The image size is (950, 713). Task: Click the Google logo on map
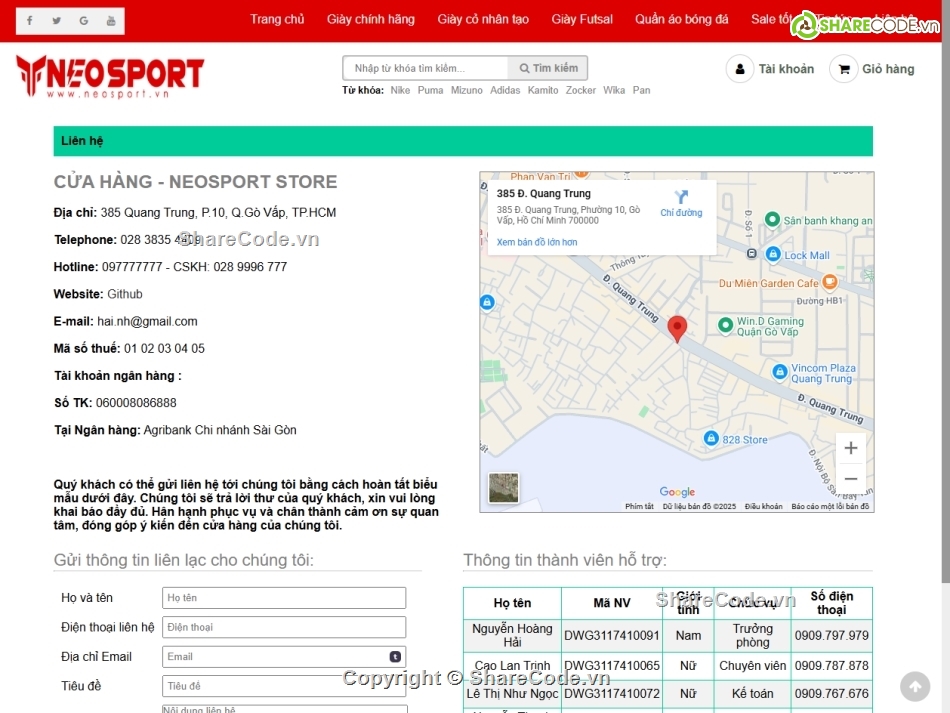[677, 492]
